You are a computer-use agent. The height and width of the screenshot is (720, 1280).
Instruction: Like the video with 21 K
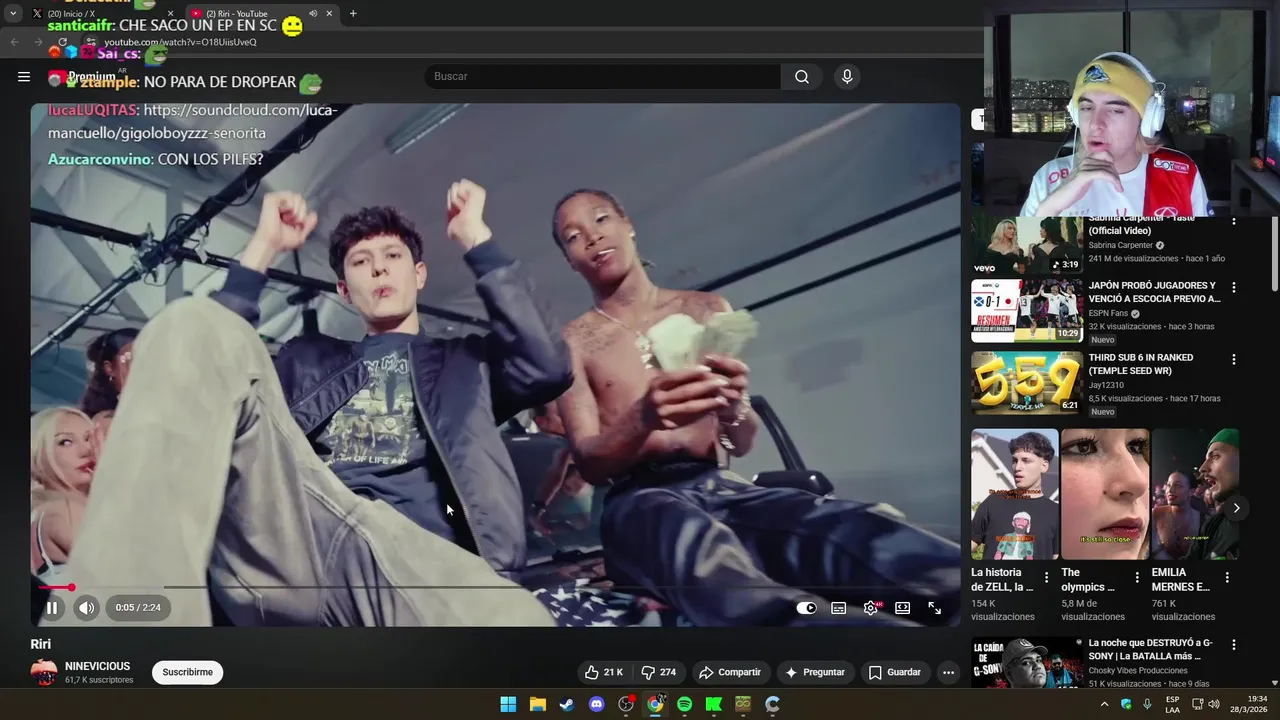pyautogui.click(x=604, y=672)
